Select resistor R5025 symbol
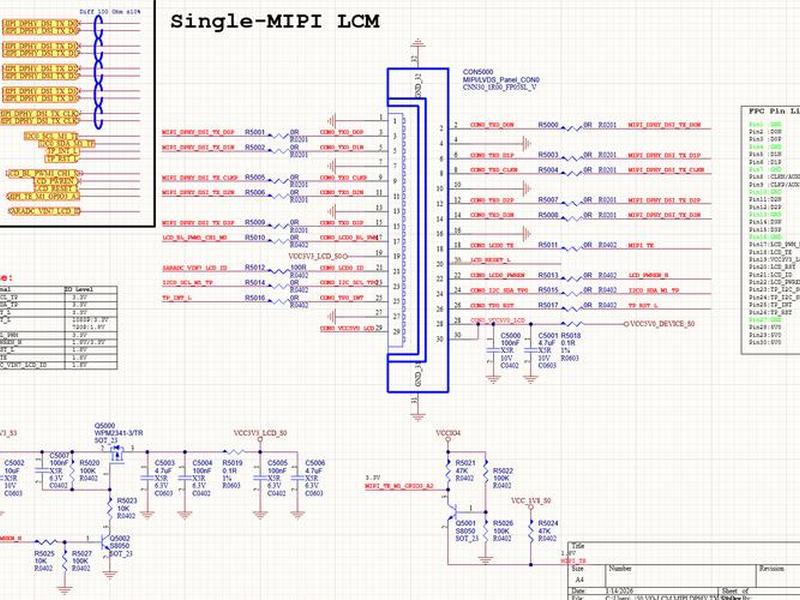Screen dimensions: 800x600 (x=46, y=541)
